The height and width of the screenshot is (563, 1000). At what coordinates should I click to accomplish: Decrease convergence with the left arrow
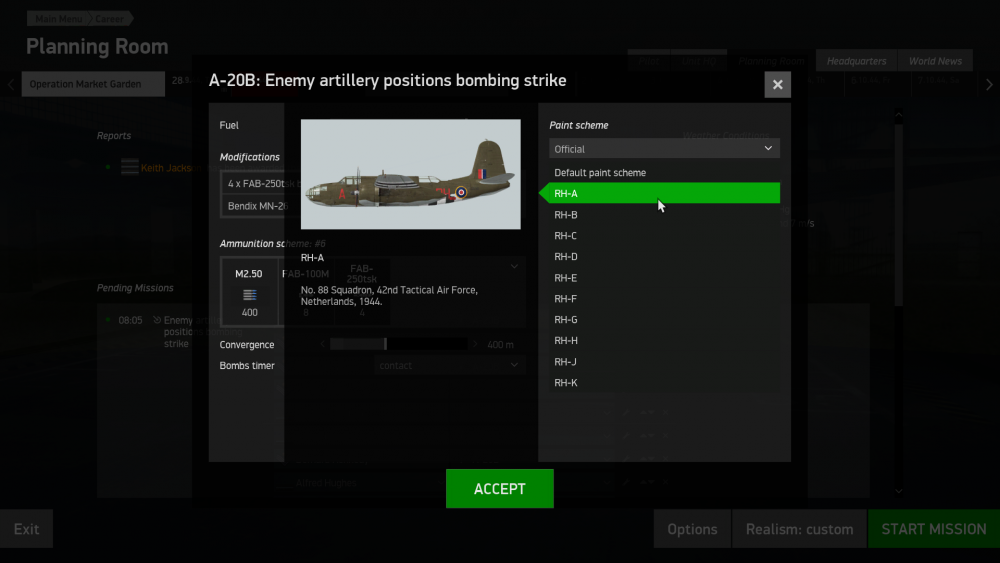[322, 345]
